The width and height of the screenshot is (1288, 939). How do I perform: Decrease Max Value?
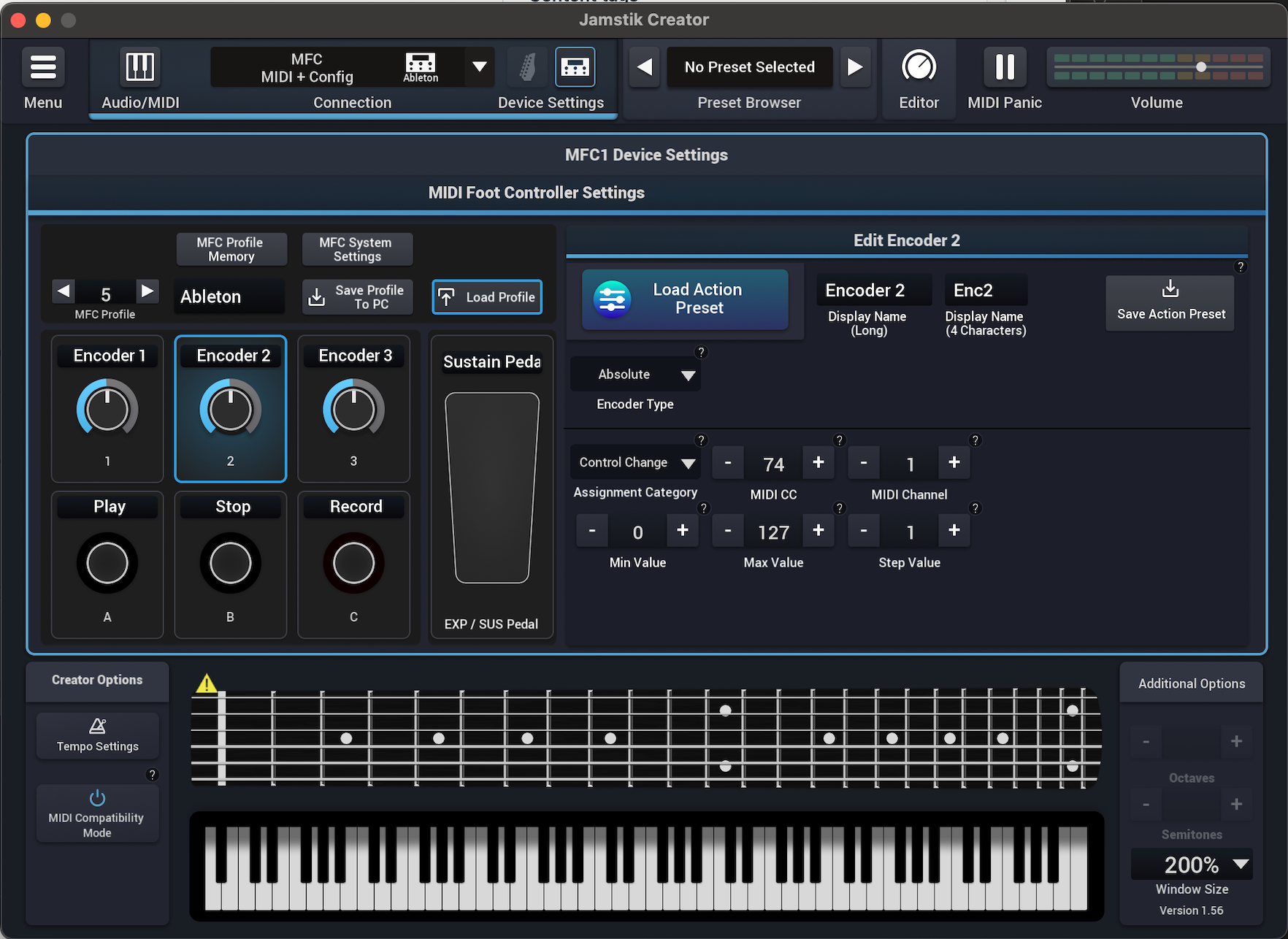coord(728,531)
